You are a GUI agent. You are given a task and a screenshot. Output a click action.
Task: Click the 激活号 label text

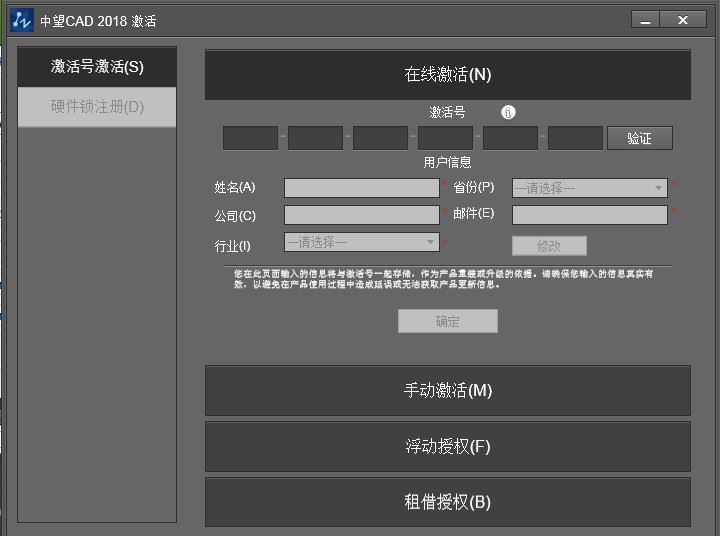[447, 112]
